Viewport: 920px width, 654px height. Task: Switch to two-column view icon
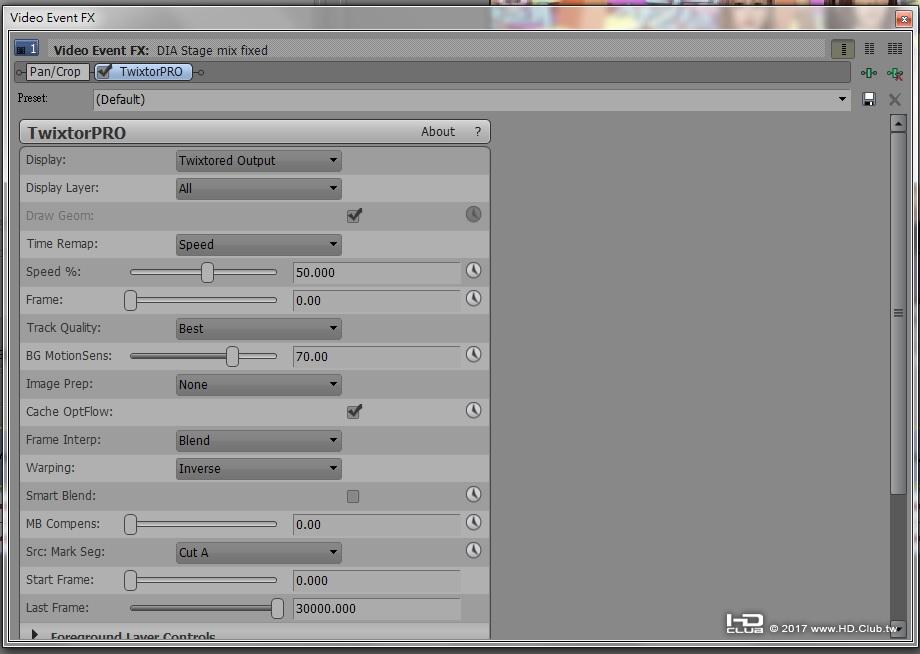click(870, 49)
